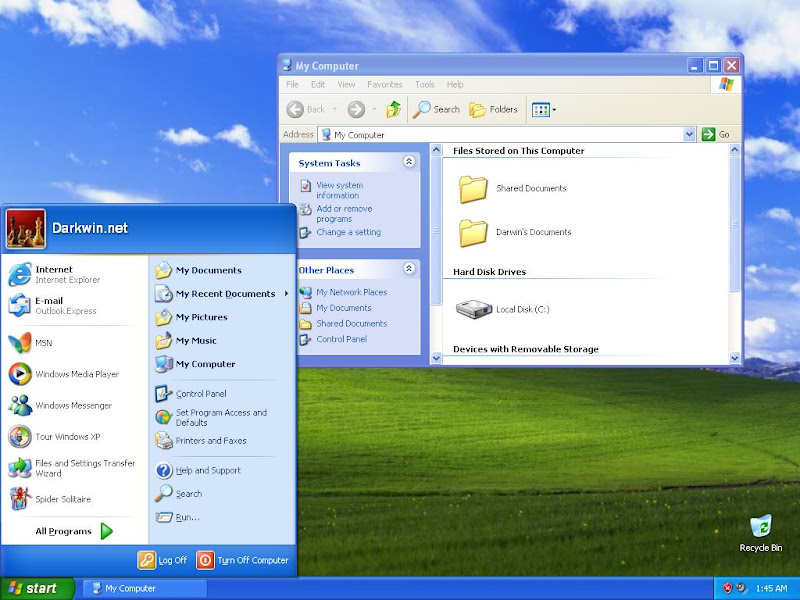Click the Up folder toolbar icon
This screenshot has height=600, width=800.
click(x=394, y=109)
